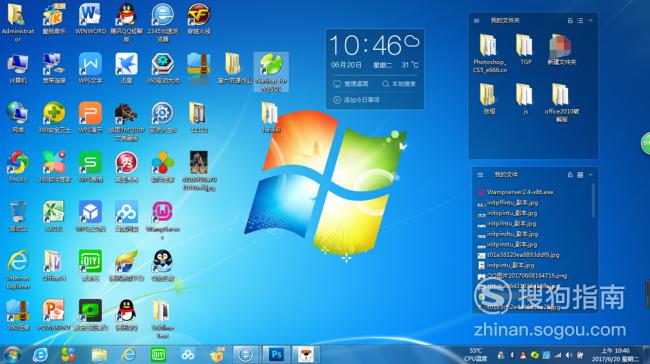Open the jpg photo thumbnail on desktop
The height and width of the screenshot is (364, 650).
[x=199, y=170]
